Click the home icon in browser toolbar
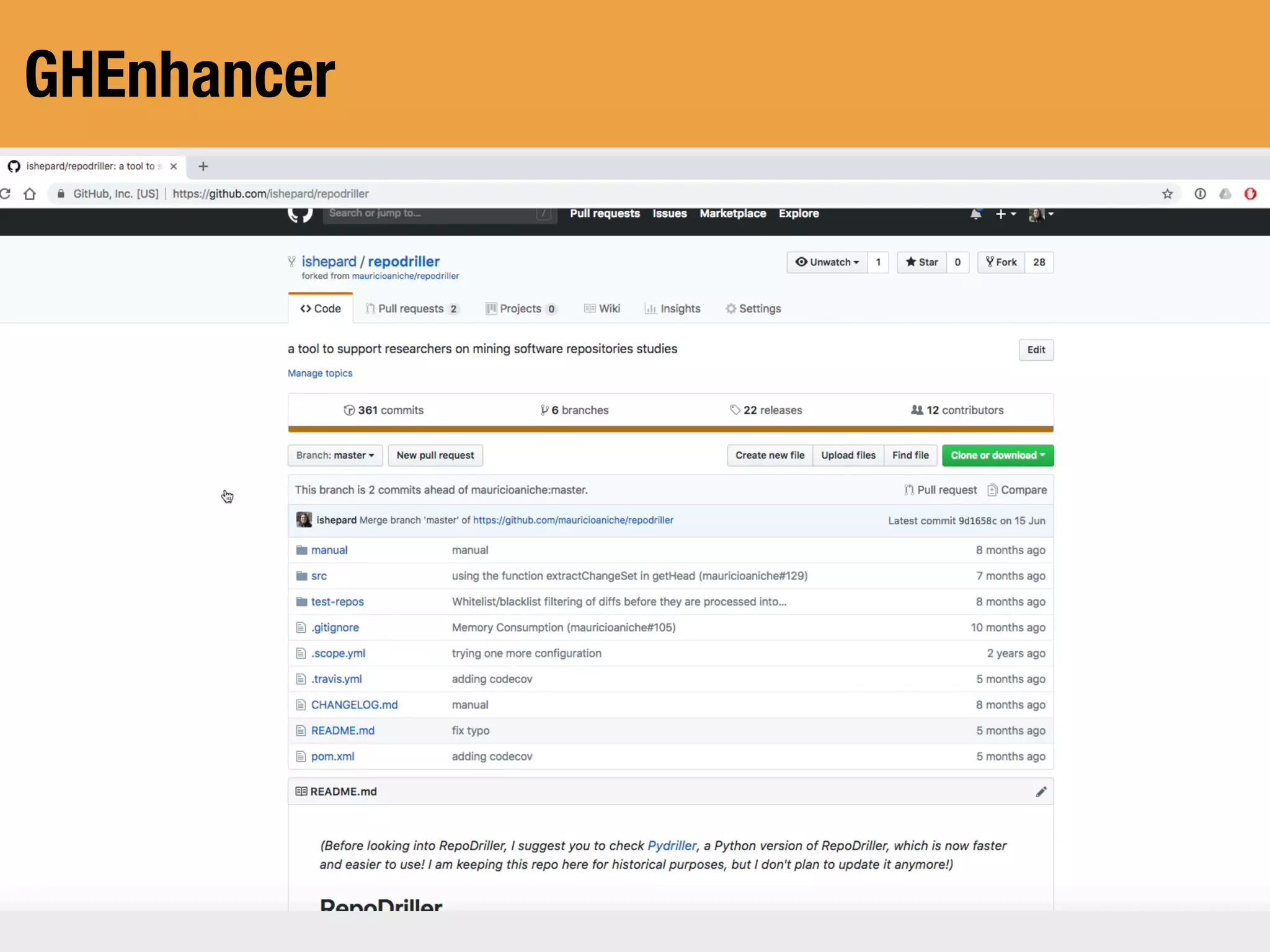The image size is (1270, 952). pyautogui.click(x=29, y=194)
